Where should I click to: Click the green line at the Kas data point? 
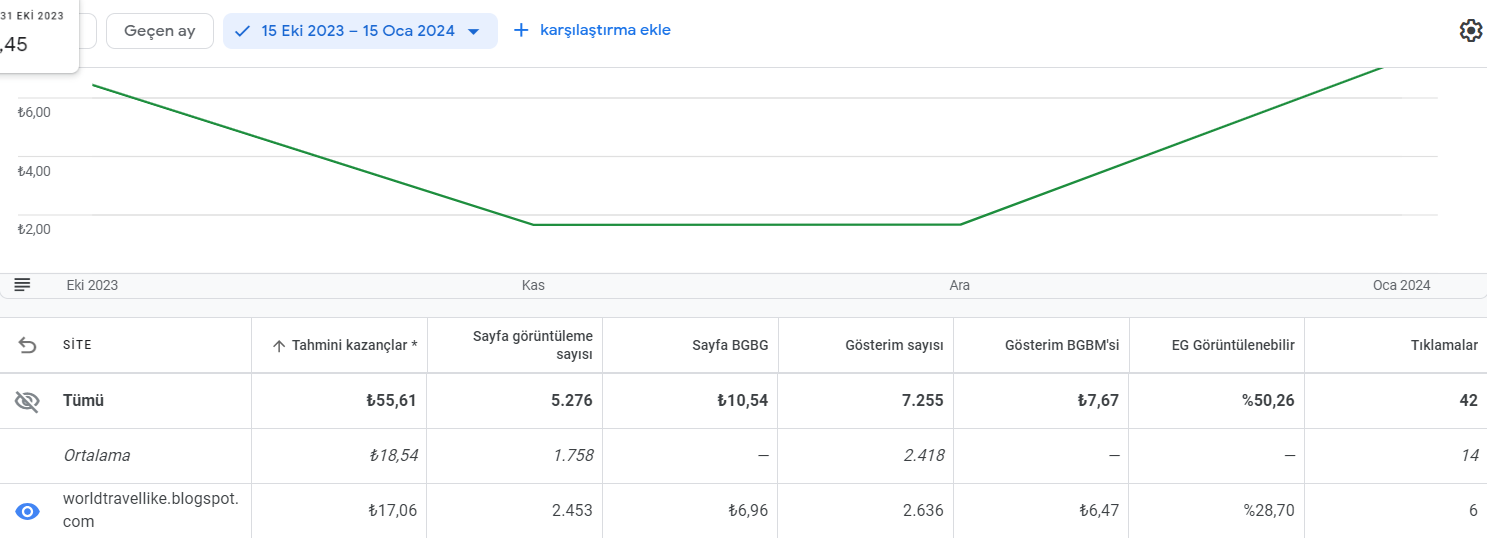pyautogui.click(x=533, y=224)
